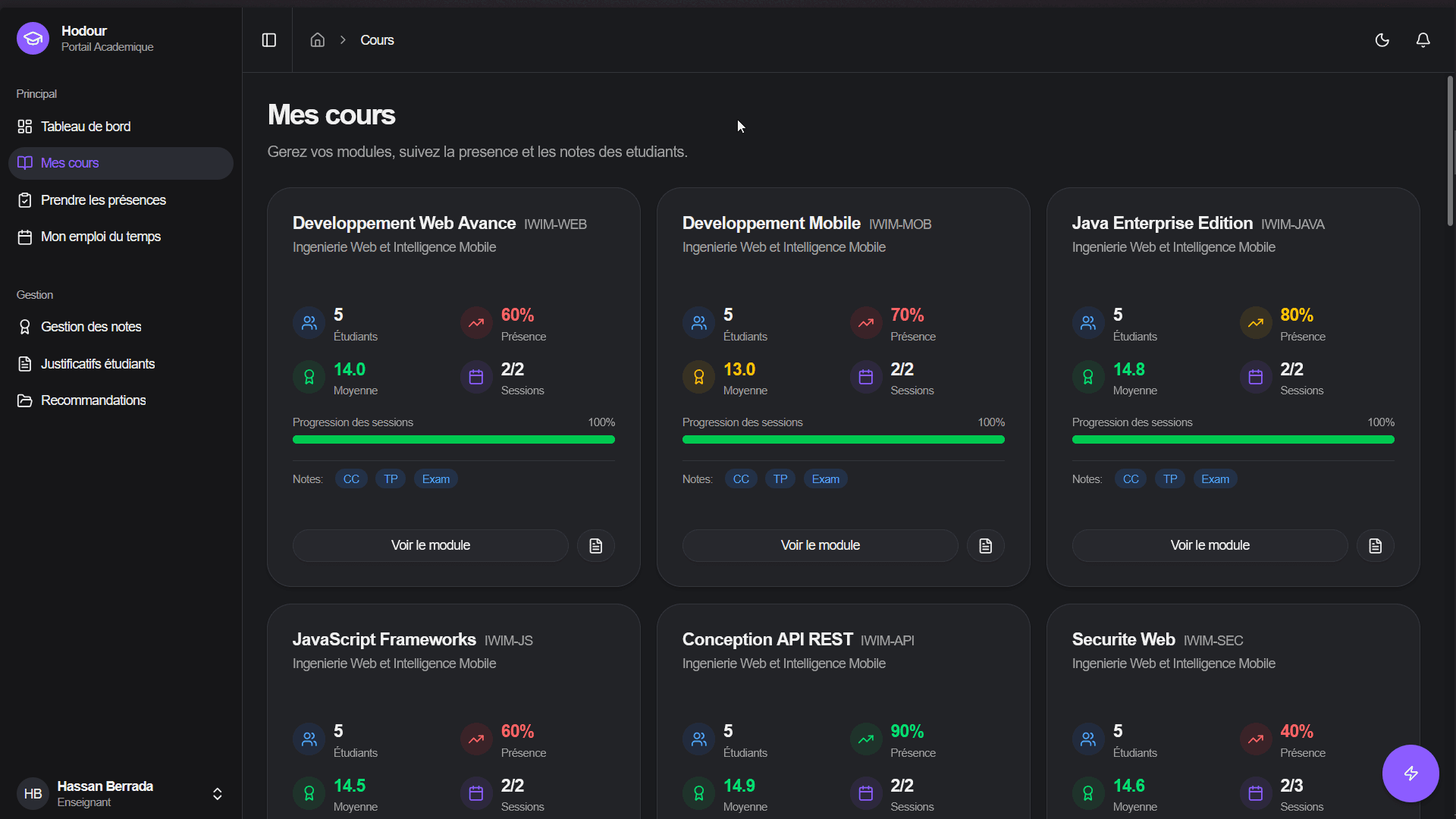Click session progress bar for Java Enterprise Edition

[1233, 440]
